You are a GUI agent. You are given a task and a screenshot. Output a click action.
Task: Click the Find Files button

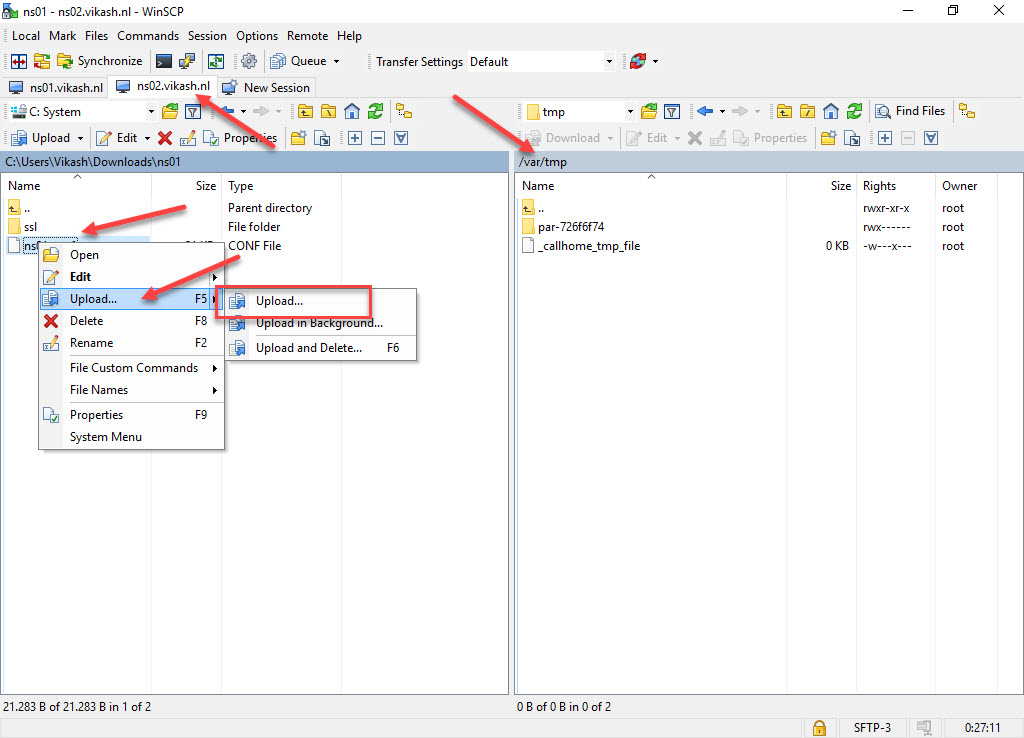pos(910,112)
